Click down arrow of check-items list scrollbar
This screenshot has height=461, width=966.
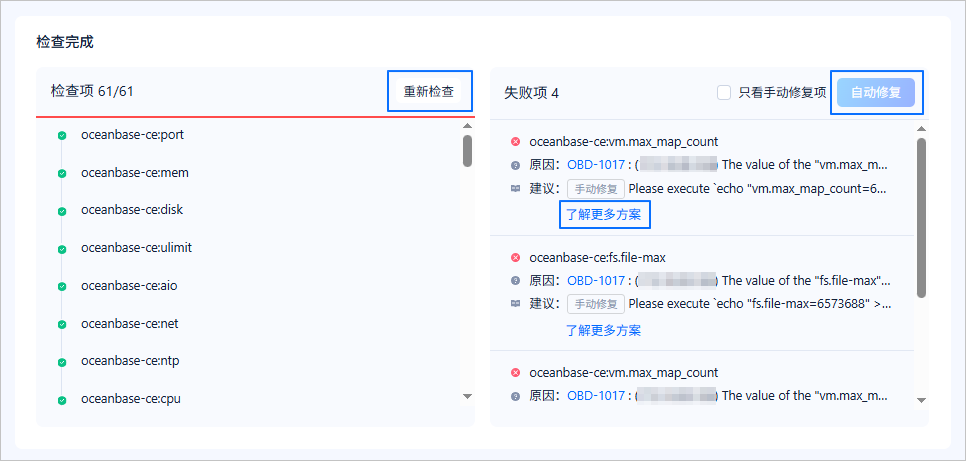467,396
